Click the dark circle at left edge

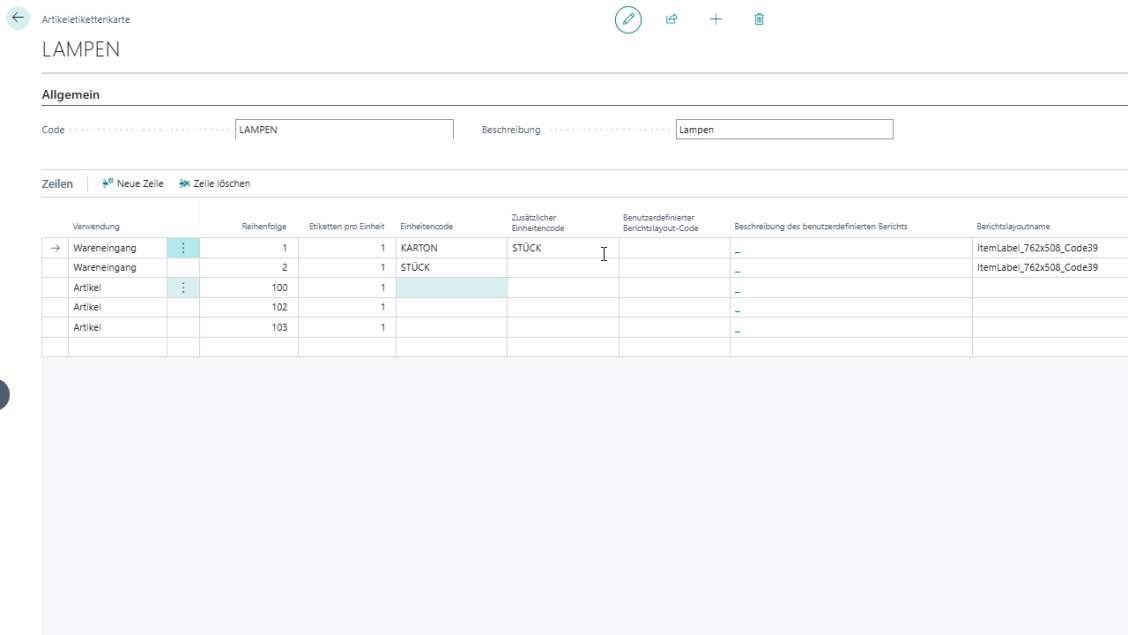(3, 394)
